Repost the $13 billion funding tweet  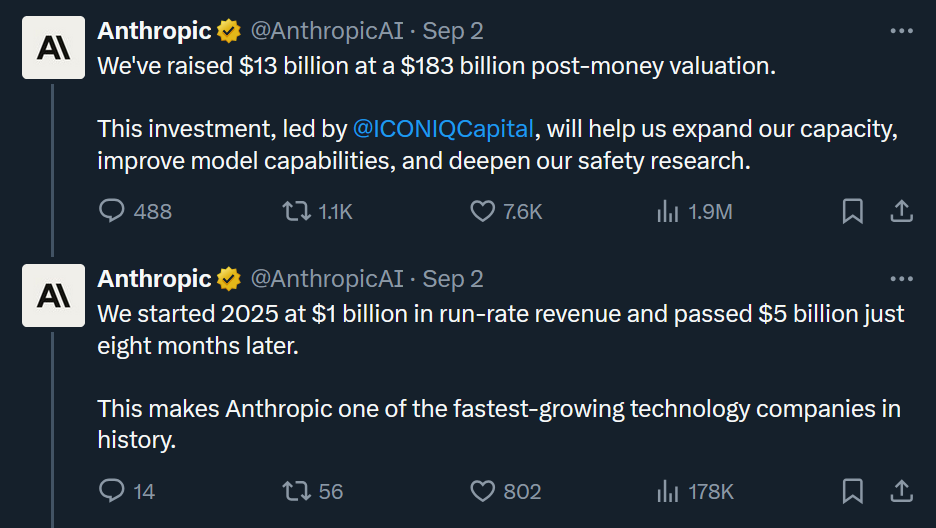(295, 211)
